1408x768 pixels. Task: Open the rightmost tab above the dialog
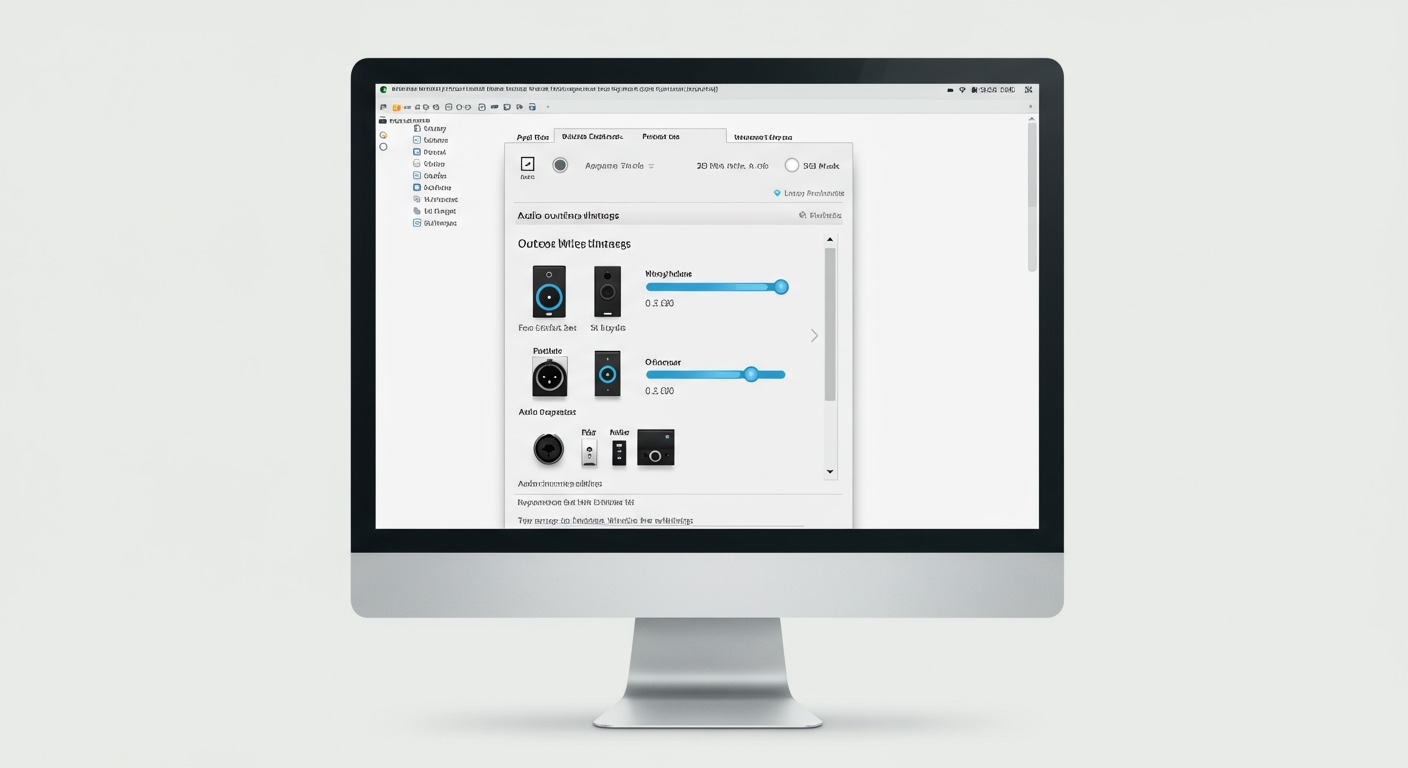pos(763,137)
